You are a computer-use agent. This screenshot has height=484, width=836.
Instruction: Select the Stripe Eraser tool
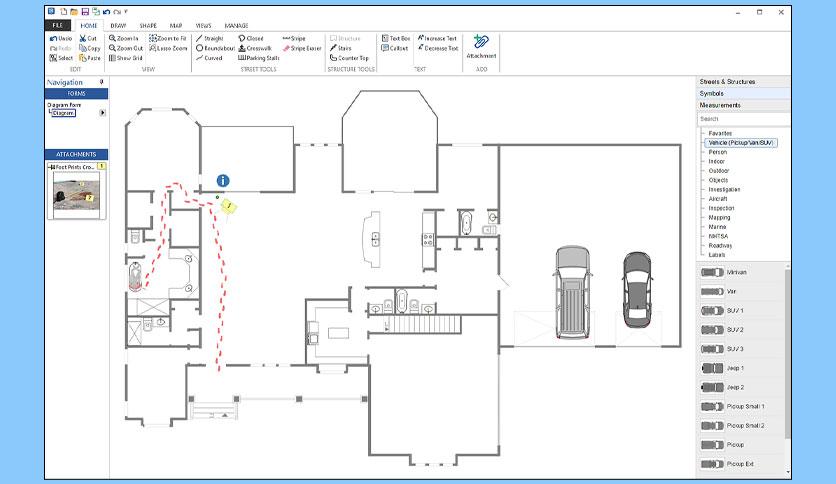[302, 48]
